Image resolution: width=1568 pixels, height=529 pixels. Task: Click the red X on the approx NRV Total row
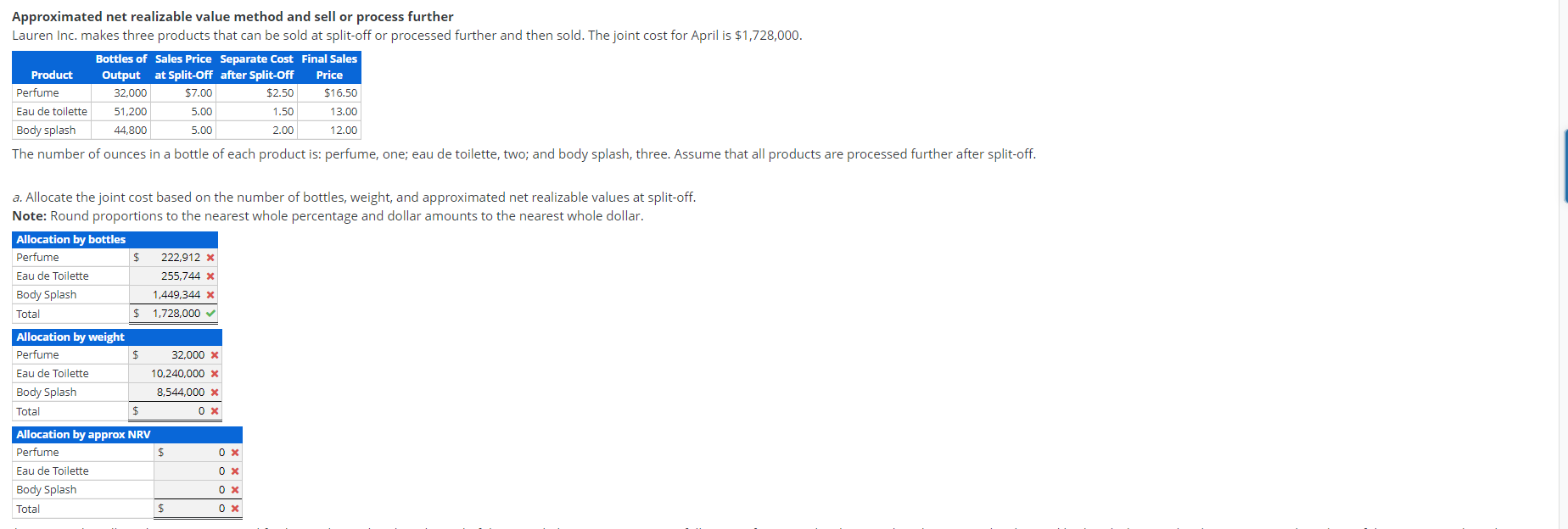(235, 508)
